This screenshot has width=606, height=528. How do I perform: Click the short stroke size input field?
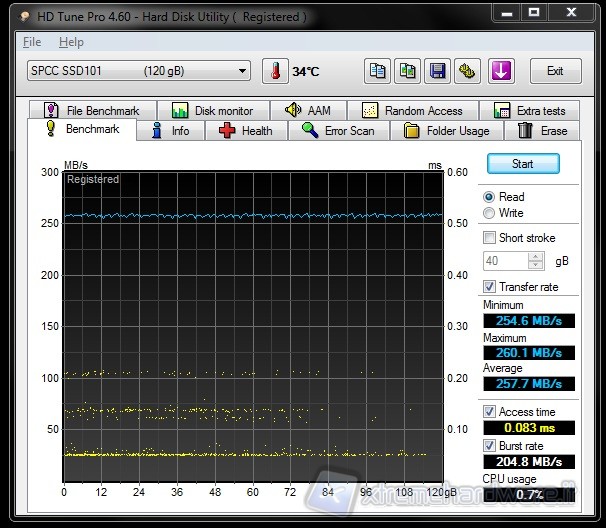click(x=505, y=261)
